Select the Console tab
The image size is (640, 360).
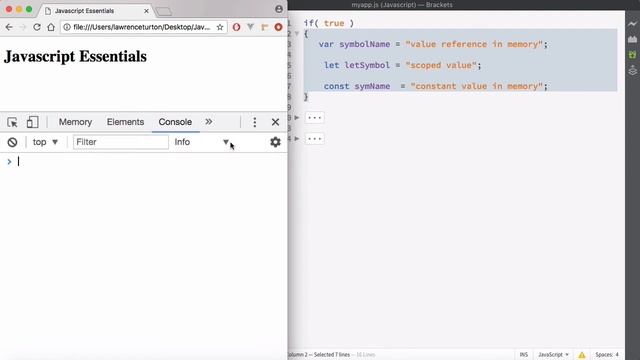175,122
